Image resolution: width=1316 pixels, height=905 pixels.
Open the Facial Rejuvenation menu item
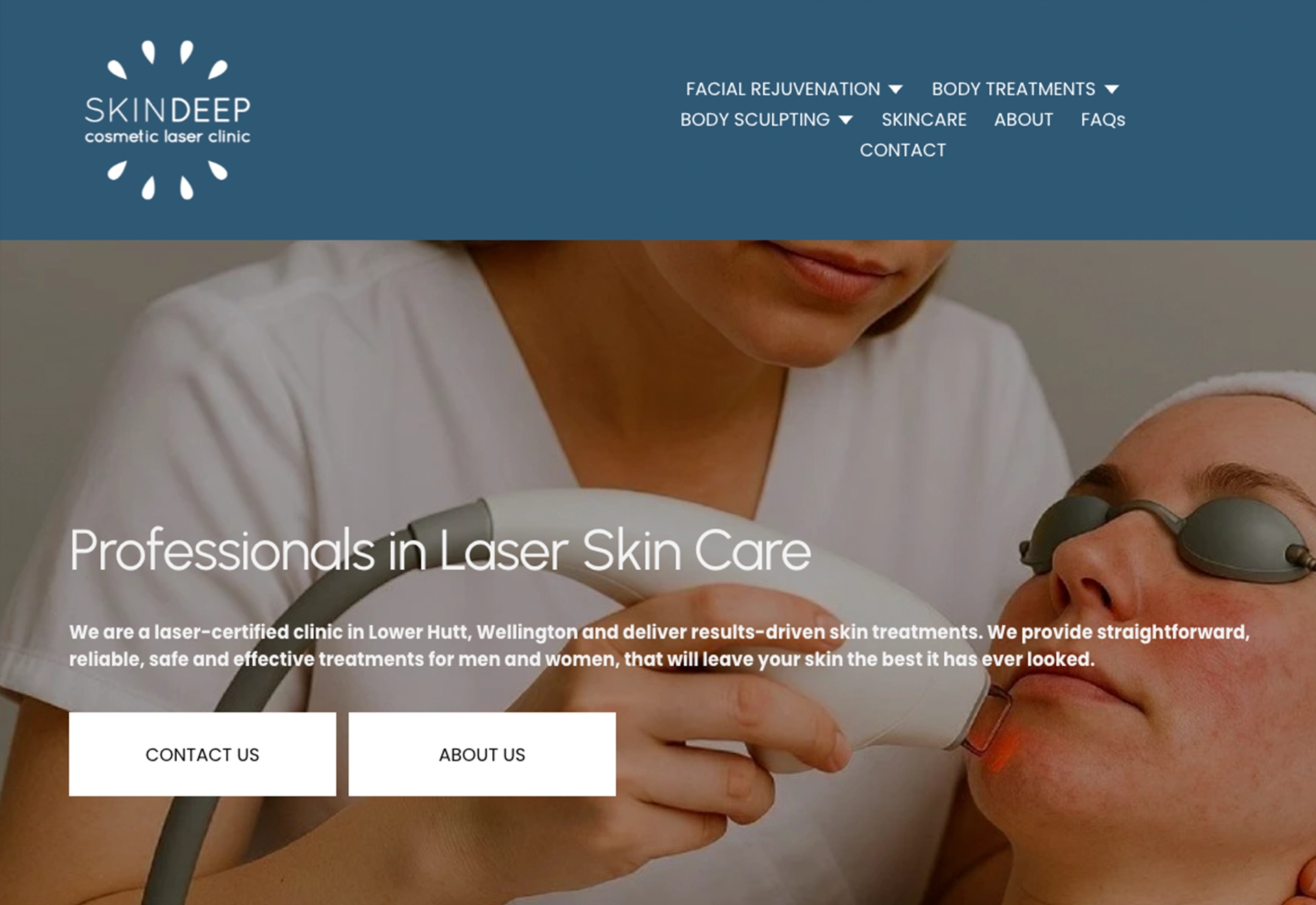coord(783,89)
